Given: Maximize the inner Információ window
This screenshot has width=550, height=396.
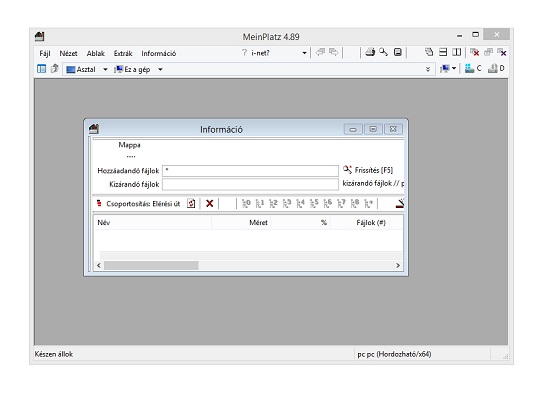Looking at the screenshot, I should (x=373, y=129).
